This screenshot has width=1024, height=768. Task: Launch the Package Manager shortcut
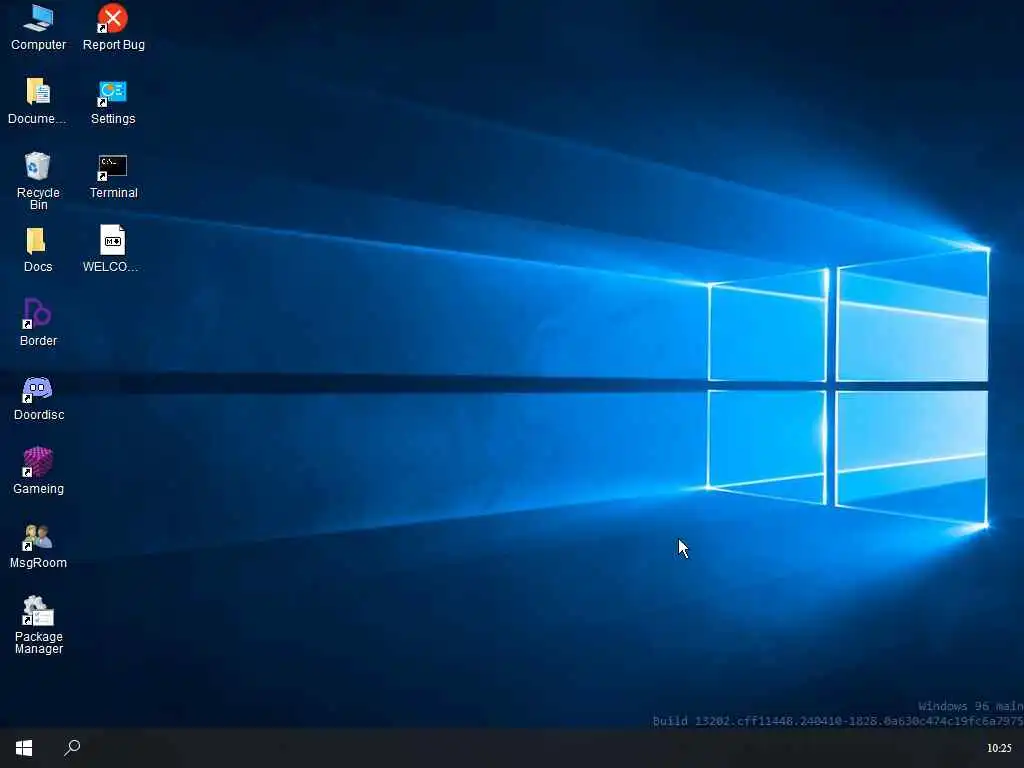[38, 625]
